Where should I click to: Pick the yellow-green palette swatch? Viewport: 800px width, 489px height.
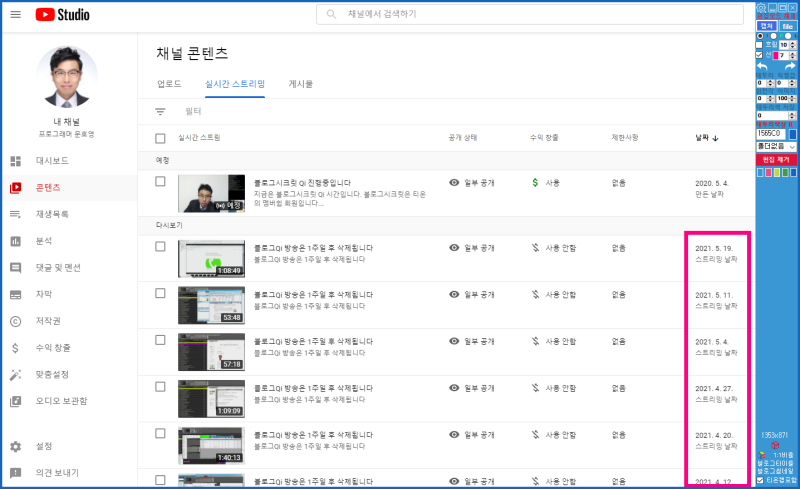(777, 172)
